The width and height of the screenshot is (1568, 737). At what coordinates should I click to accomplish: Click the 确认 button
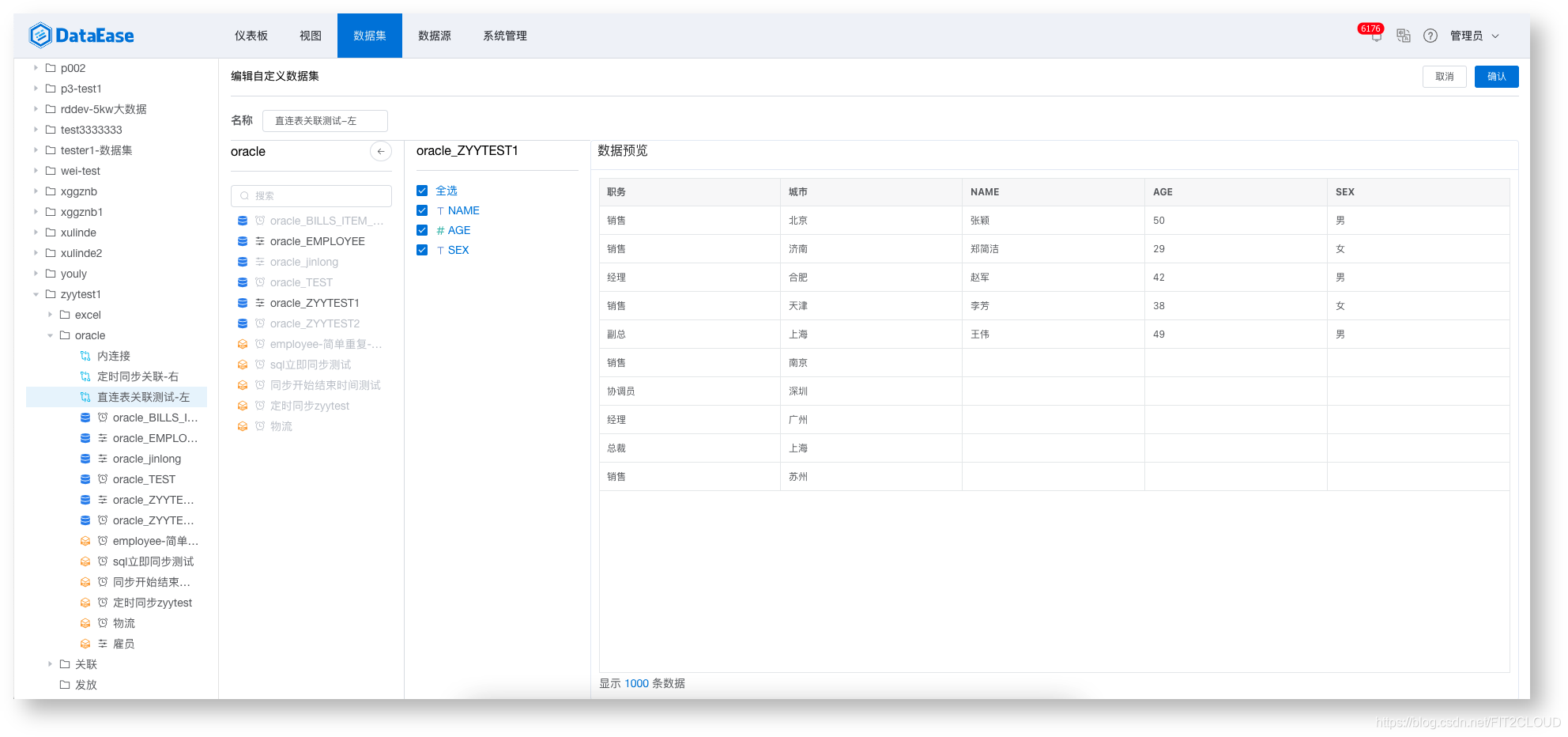pos(1497,77)
